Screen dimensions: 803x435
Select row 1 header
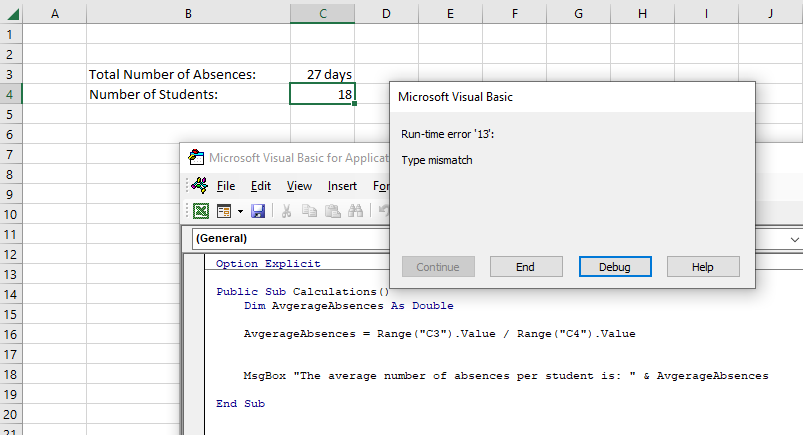(10, 34)
